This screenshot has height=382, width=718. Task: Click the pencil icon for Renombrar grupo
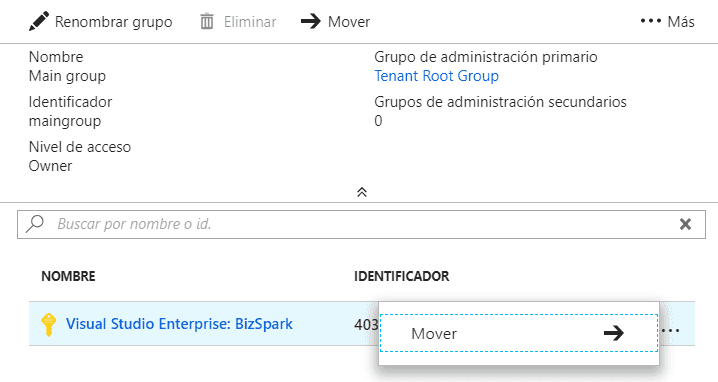[x=38, y=22]
